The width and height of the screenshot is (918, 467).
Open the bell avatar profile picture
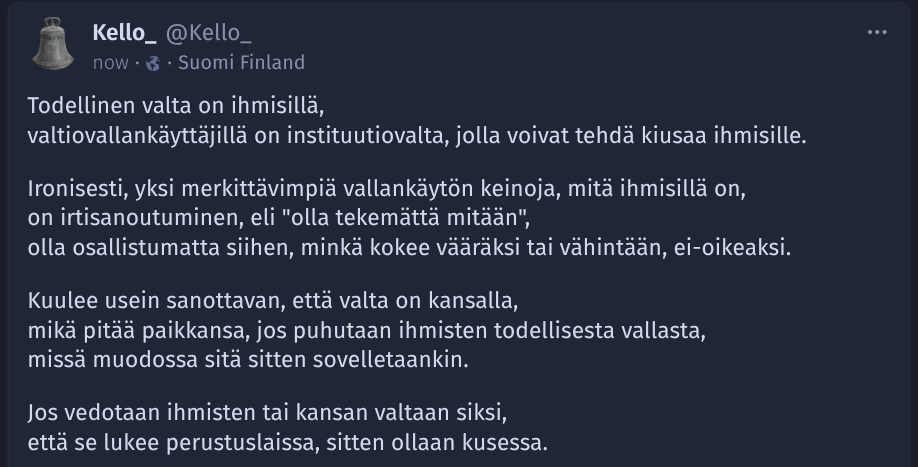53,43
